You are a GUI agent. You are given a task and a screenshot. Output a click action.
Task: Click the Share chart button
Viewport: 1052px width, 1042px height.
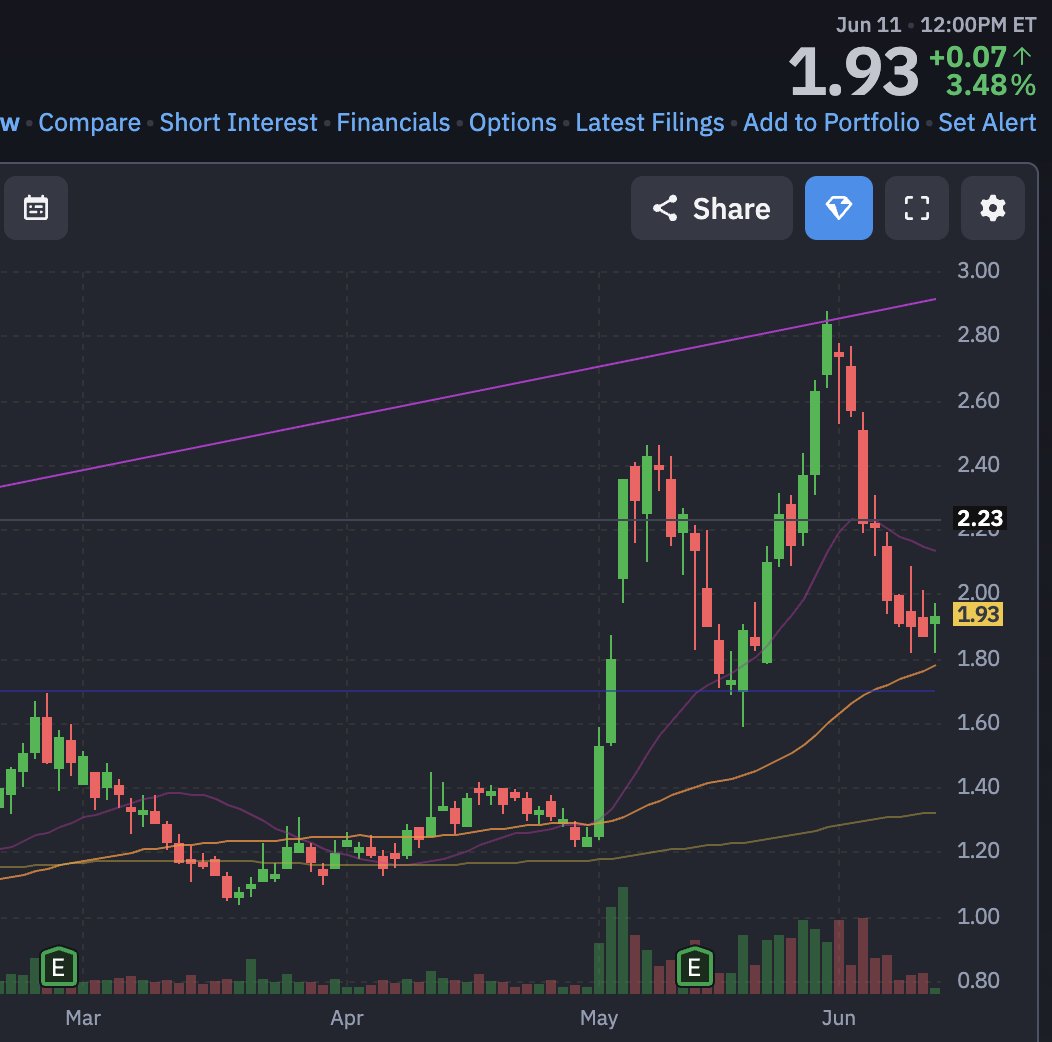click(x=712, y=208)
